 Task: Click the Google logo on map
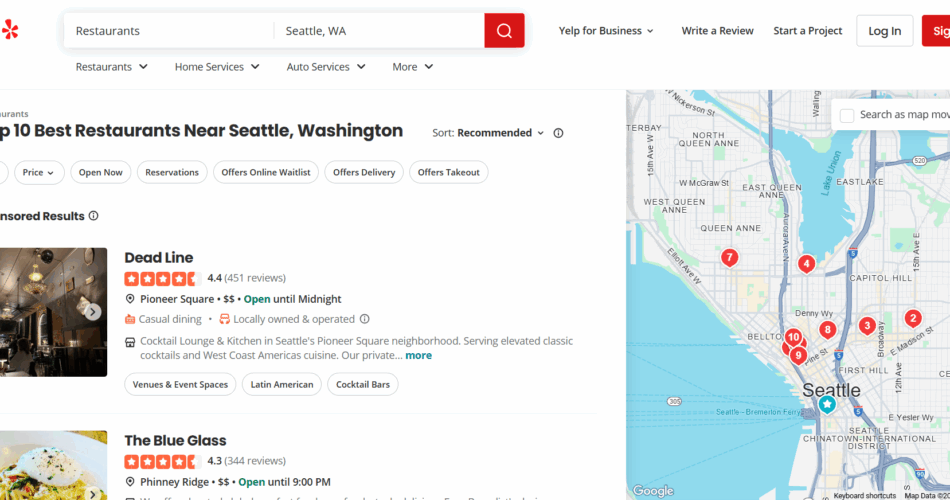point(653,490)
